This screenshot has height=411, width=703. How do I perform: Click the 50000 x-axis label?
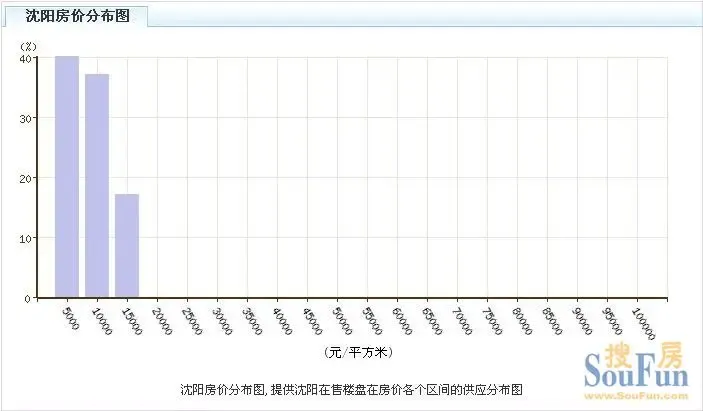pyautogui.click(x=342, y=321)
